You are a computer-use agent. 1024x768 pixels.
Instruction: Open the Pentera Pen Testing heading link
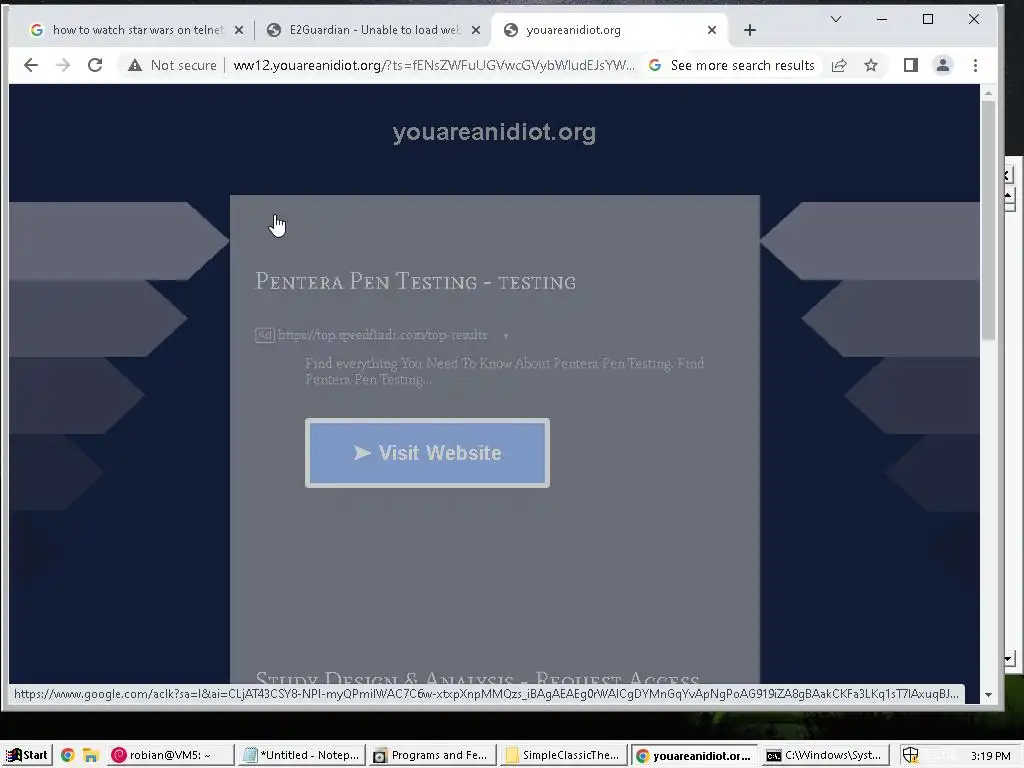pyautogui.click(x=415, y=281)
